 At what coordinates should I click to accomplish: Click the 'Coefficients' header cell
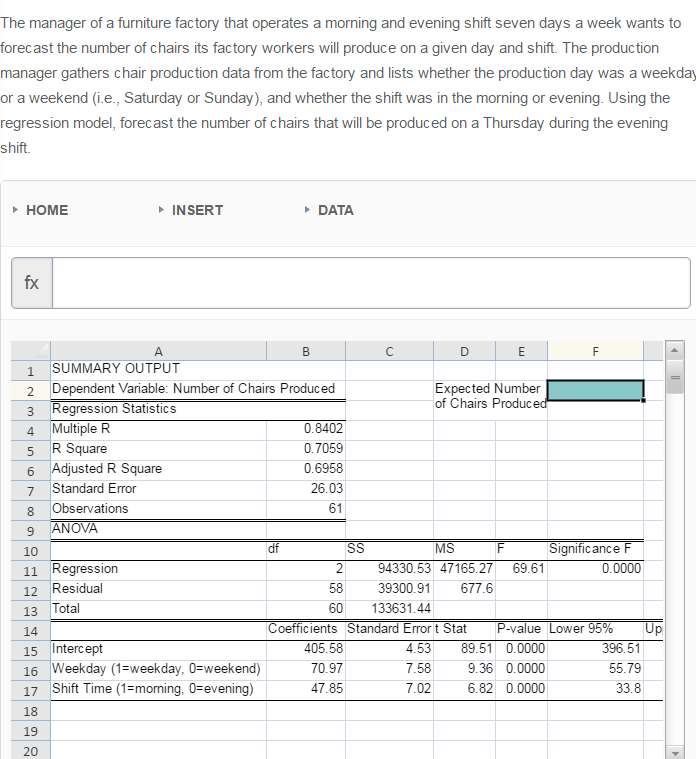306,629
